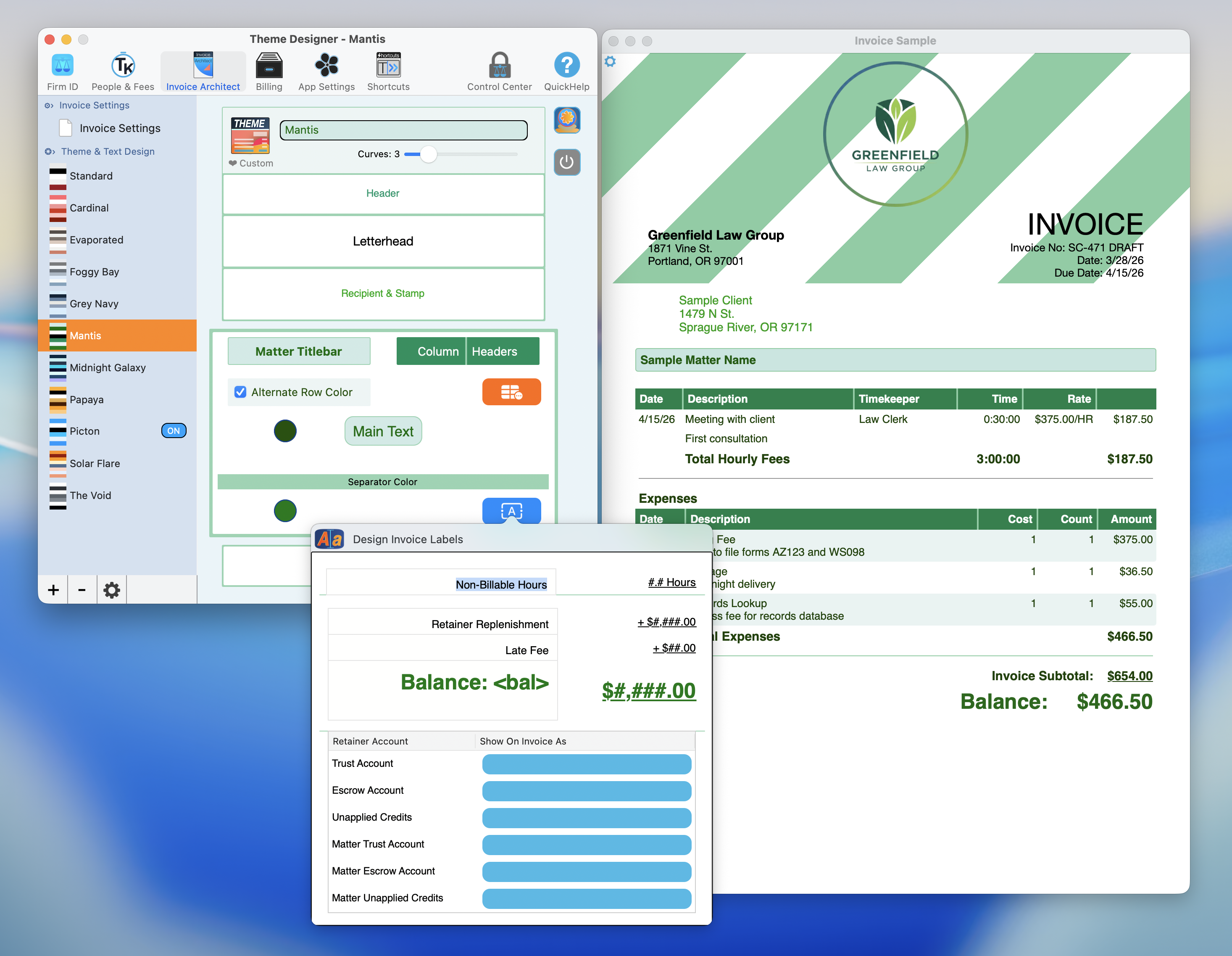Turn off the Picton ON toggle

(x=173, y=430)
